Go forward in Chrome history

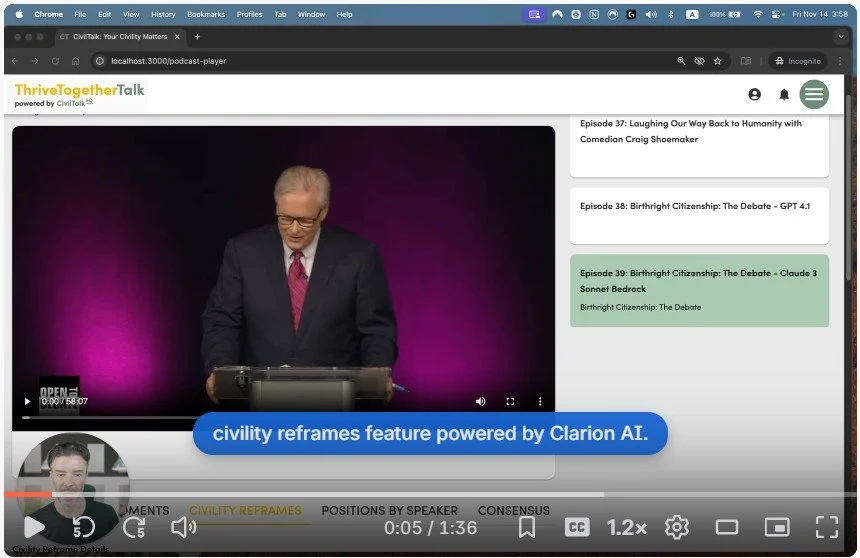35,61
